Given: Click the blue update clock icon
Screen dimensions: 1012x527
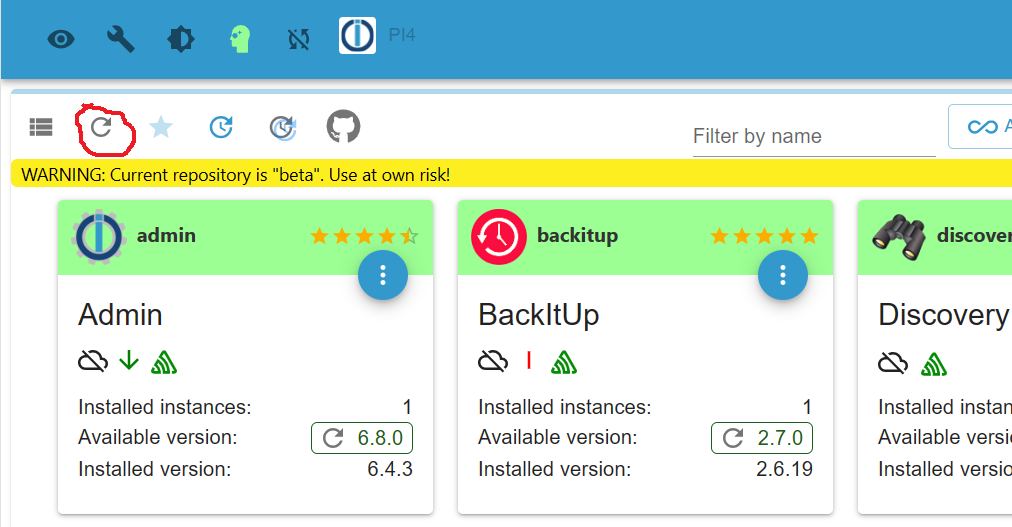Looking at the screenshot, I should pos(221,127).
